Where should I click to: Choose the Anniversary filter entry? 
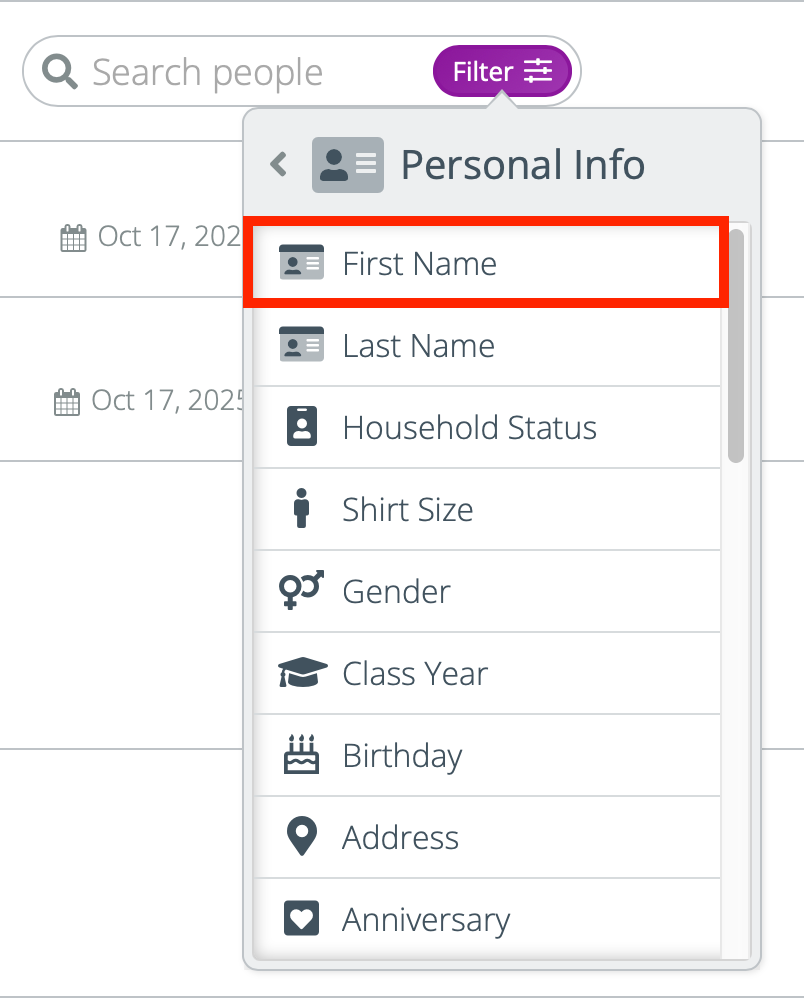click(487, 919)
